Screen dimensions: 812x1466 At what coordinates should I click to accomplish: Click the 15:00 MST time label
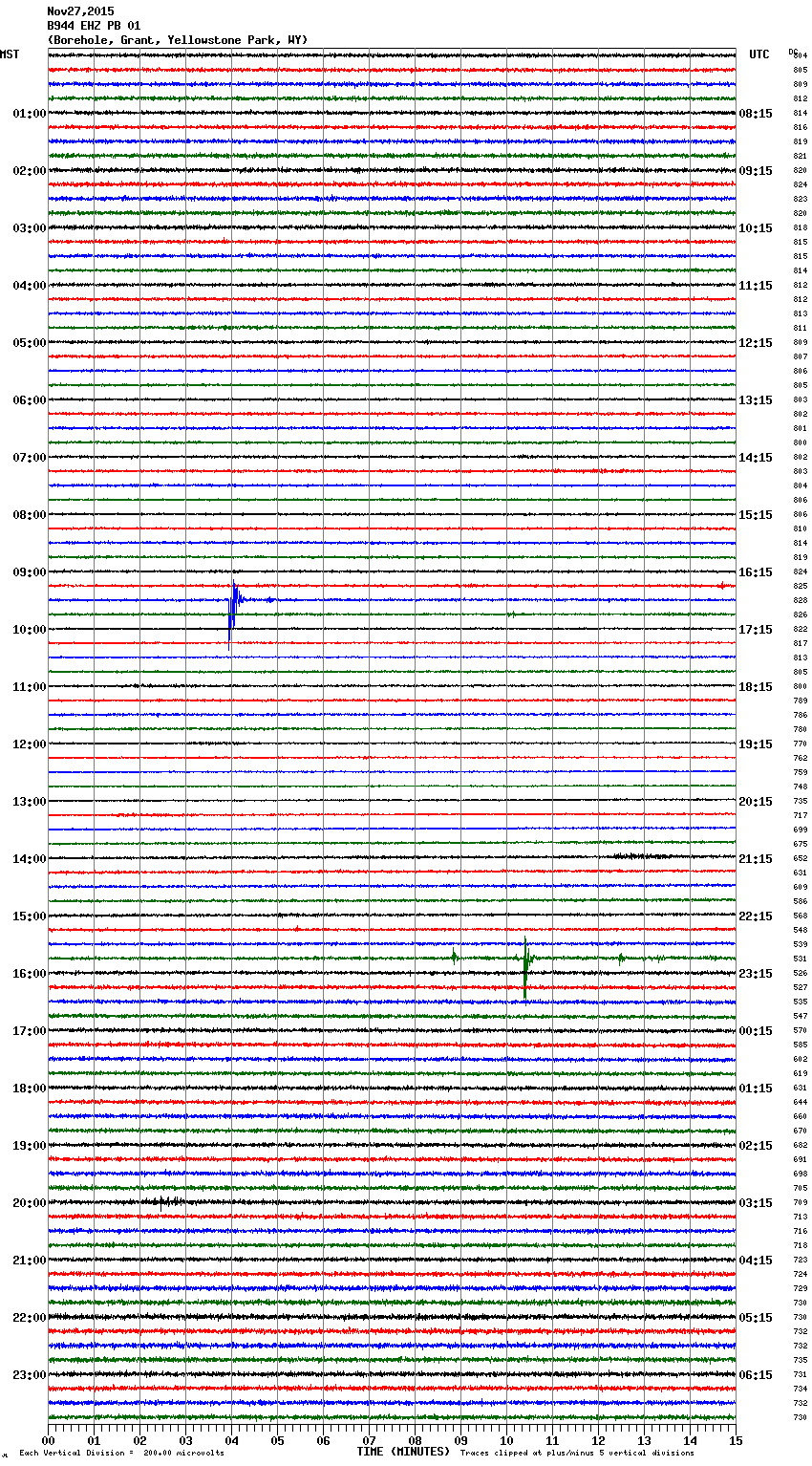30,916
